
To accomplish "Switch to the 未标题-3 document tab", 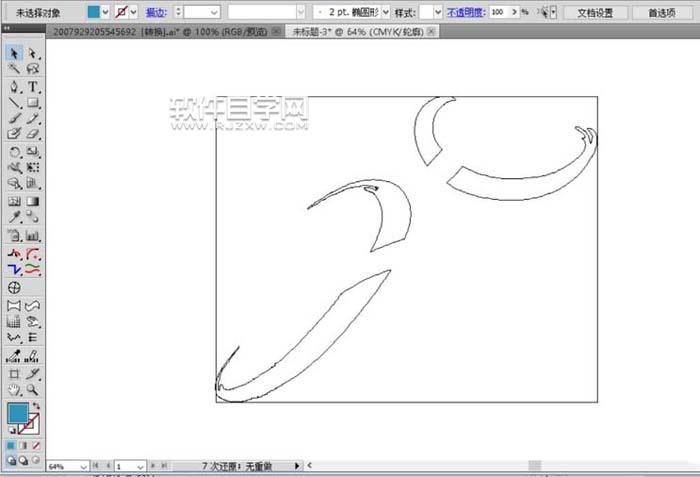I will pyautogui.click(x=358, y=32).
